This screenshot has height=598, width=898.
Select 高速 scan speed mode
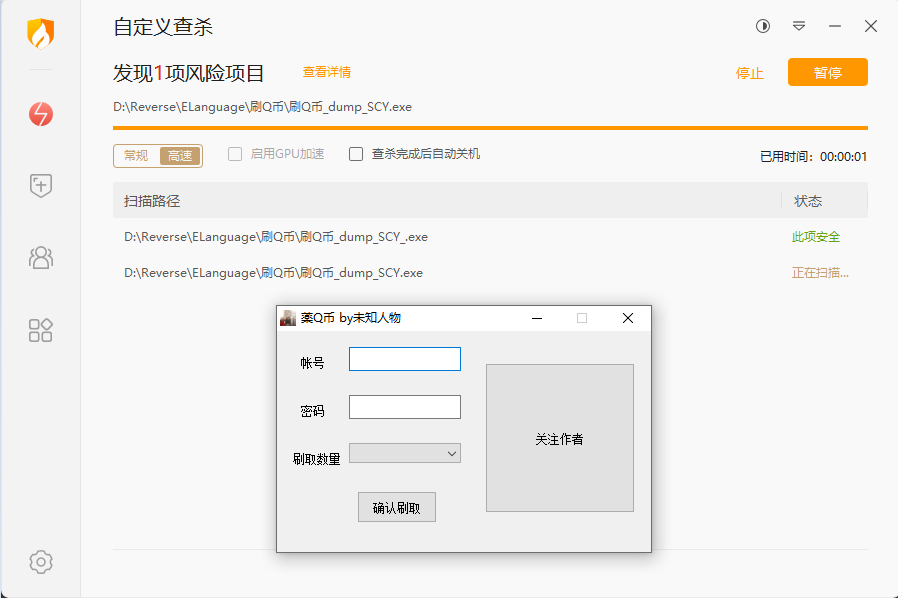coord(180,156)
